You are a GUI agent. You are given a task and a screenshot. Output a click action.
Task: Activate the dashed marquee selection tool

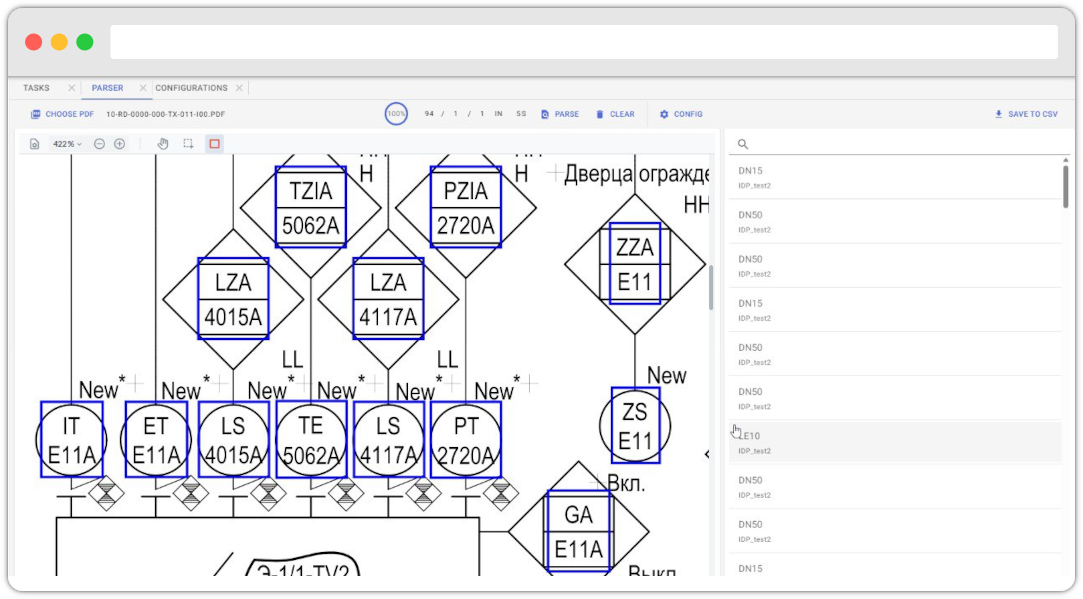tap(188, 144)
